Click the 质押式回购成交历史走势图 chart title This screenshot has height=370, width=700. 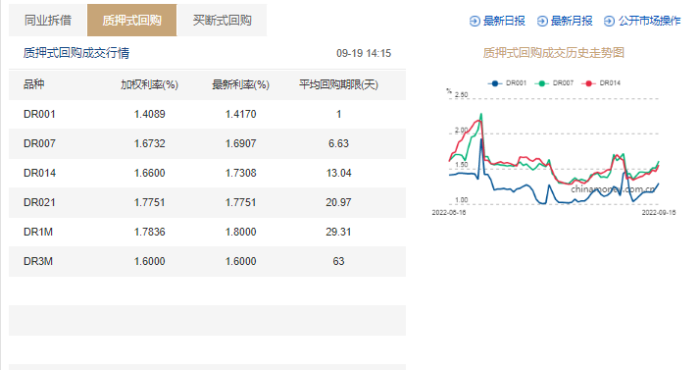(554, 53)
